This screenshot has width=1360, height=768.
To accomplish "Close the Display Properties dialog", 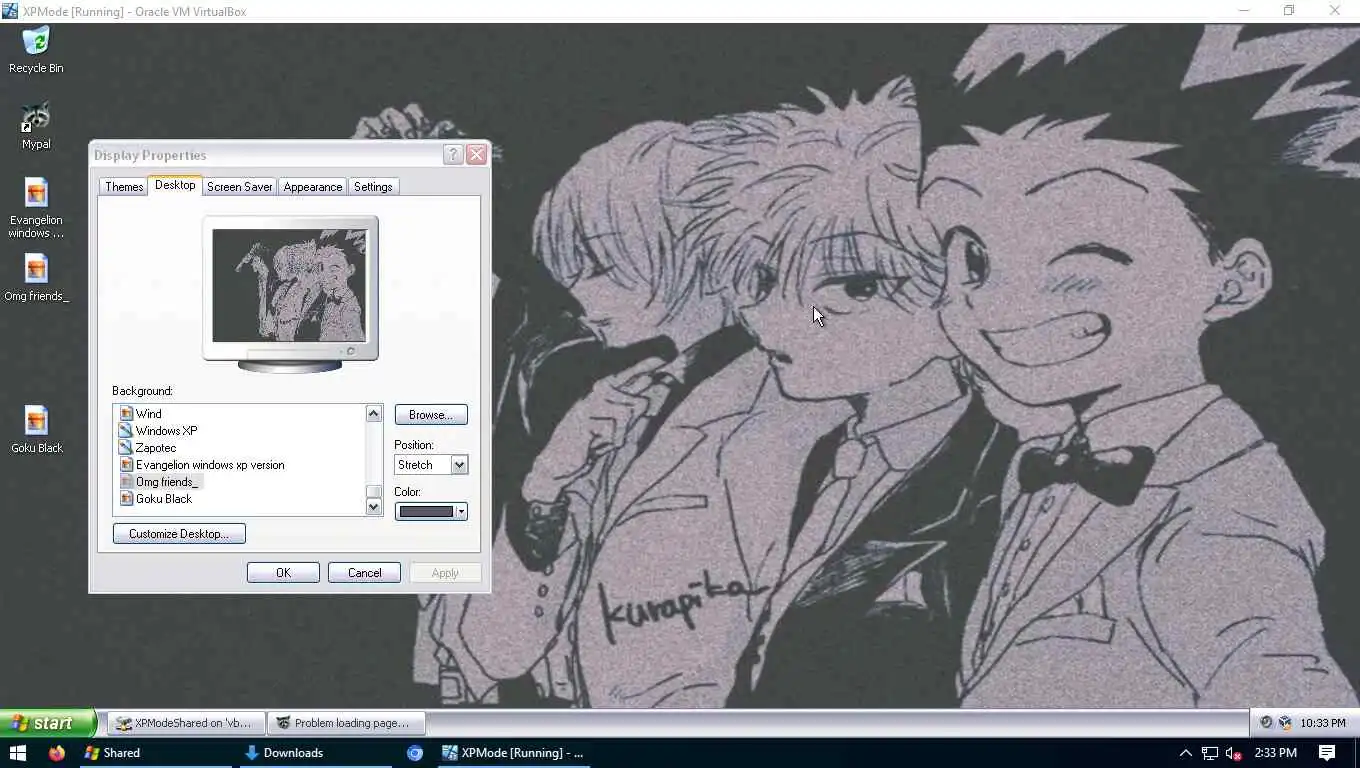I will (x=476, y=154).
